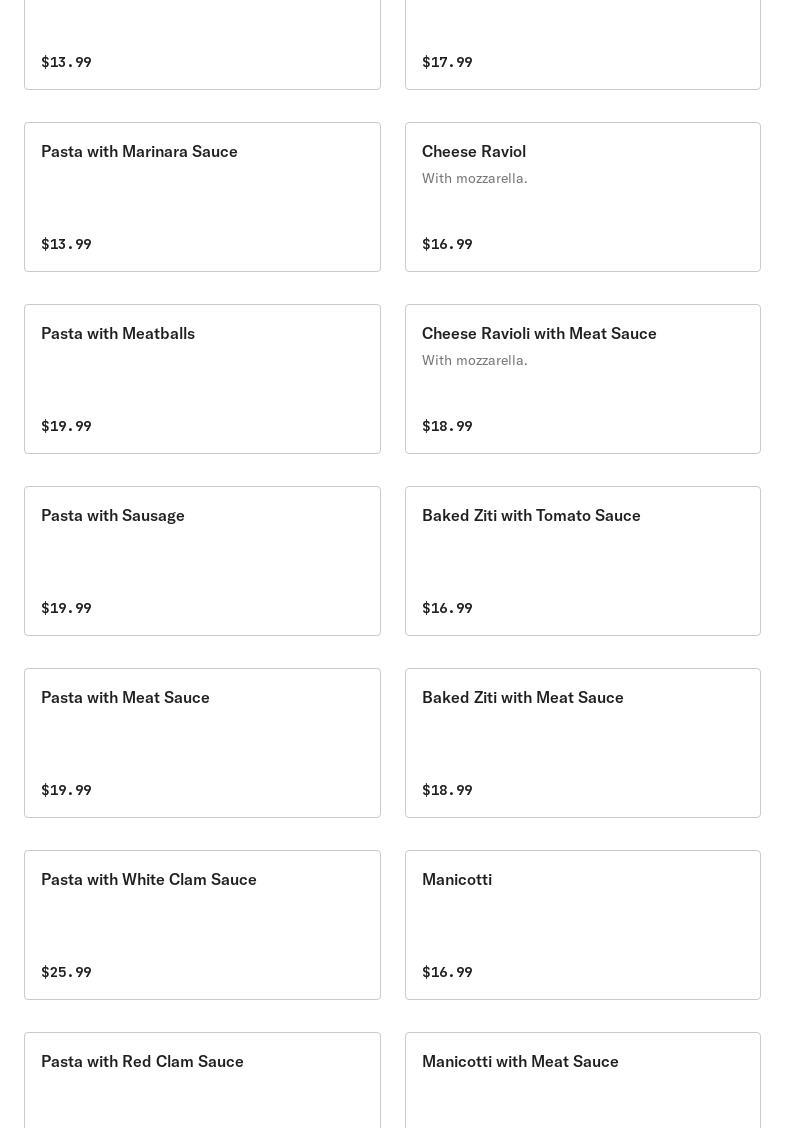Click 'With mozzarella.' under Cheese Raviol
785x1128 pixels.
pos(474,178)
